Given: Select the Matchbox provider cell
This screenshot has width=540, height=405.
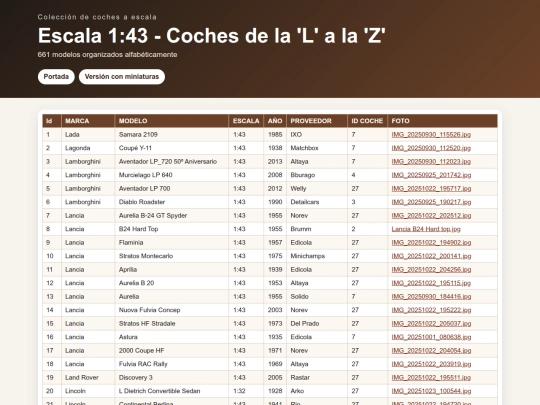Looking at the screenshot, I should point(317,148).
